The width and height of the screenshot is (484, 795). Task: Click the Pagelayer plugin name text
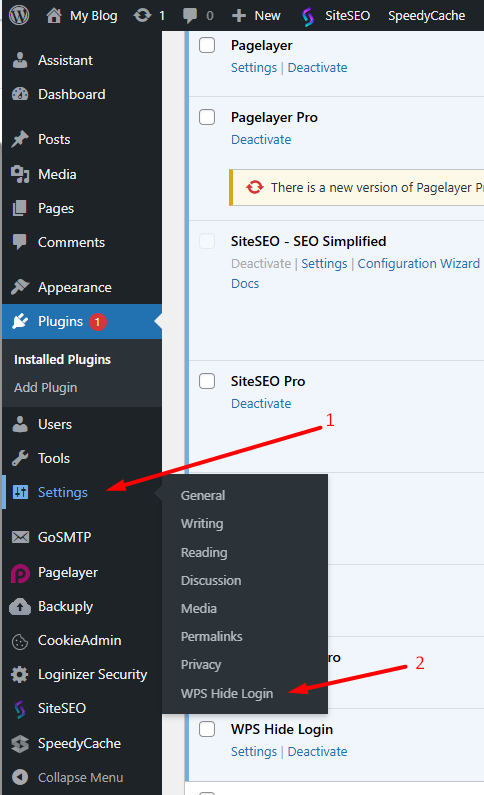pyautogui.click(x=262, y=45)
